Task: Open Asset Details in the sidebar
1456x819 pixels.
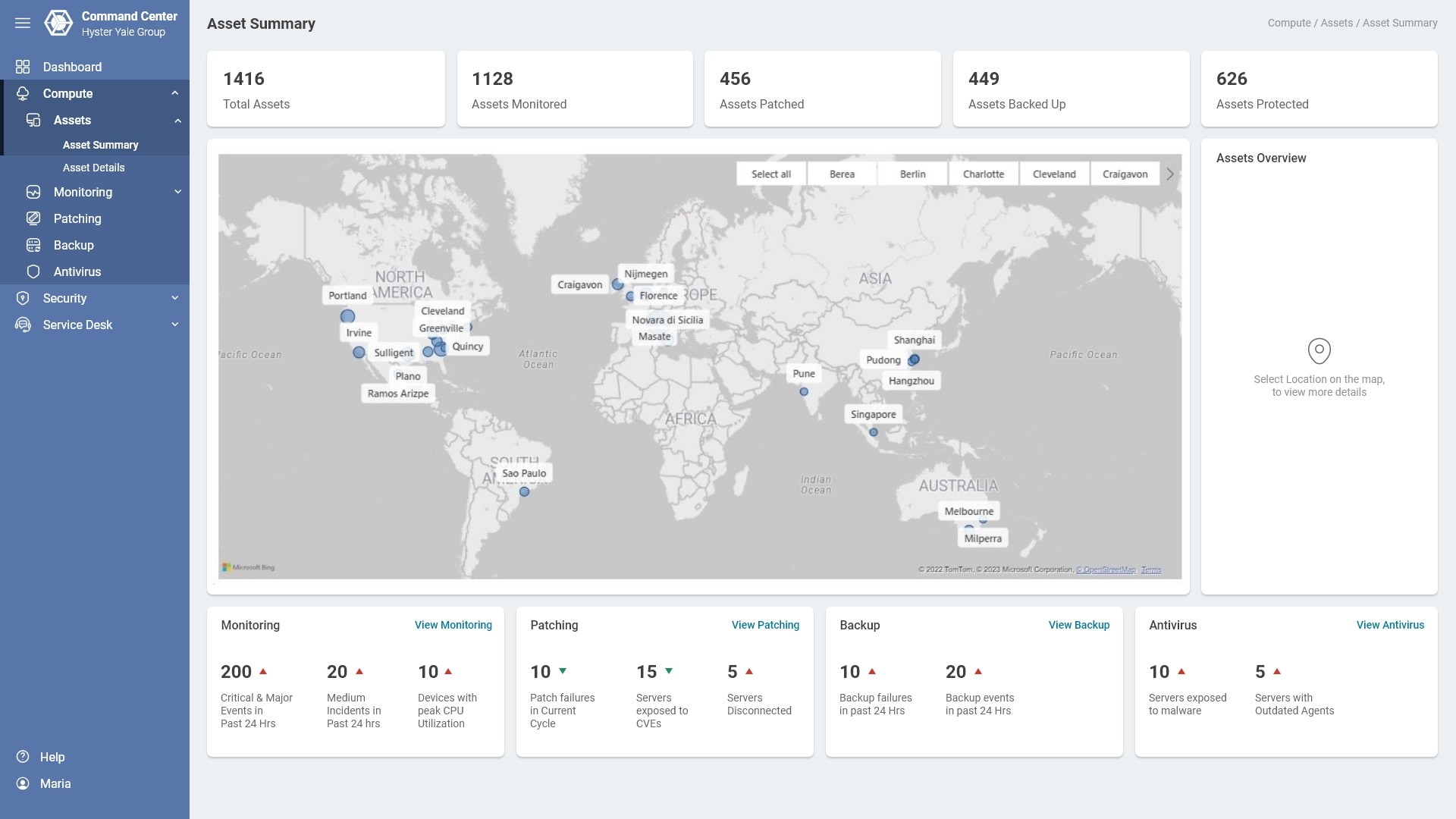Action: [93, 168]
